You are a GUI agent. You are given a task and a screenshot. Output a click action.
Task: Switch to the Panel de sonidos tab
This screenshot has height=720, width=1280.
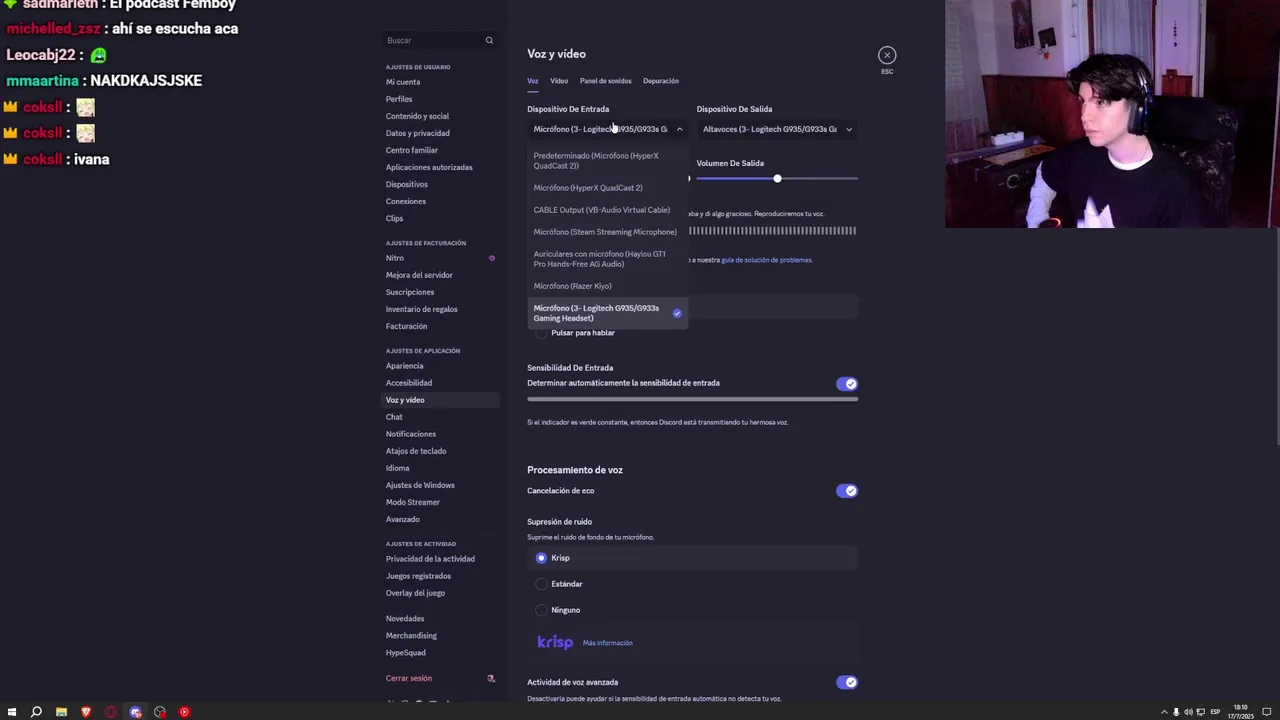(x=605, y=81)
